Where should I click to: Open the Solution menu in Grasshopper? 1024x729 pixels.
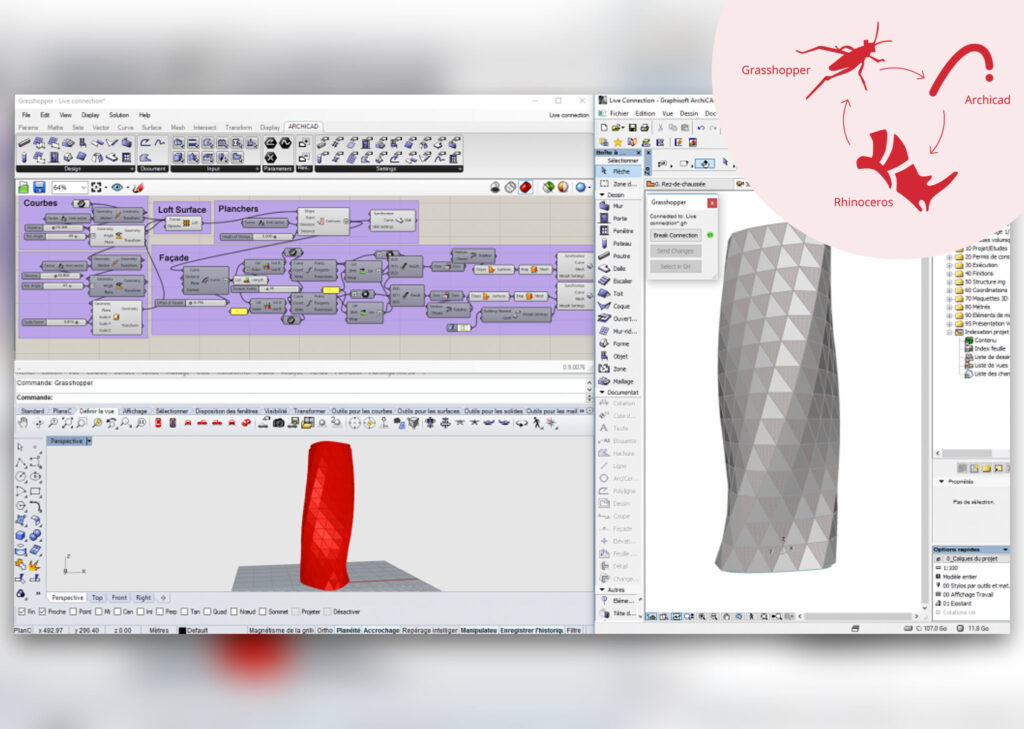[119, 115]
